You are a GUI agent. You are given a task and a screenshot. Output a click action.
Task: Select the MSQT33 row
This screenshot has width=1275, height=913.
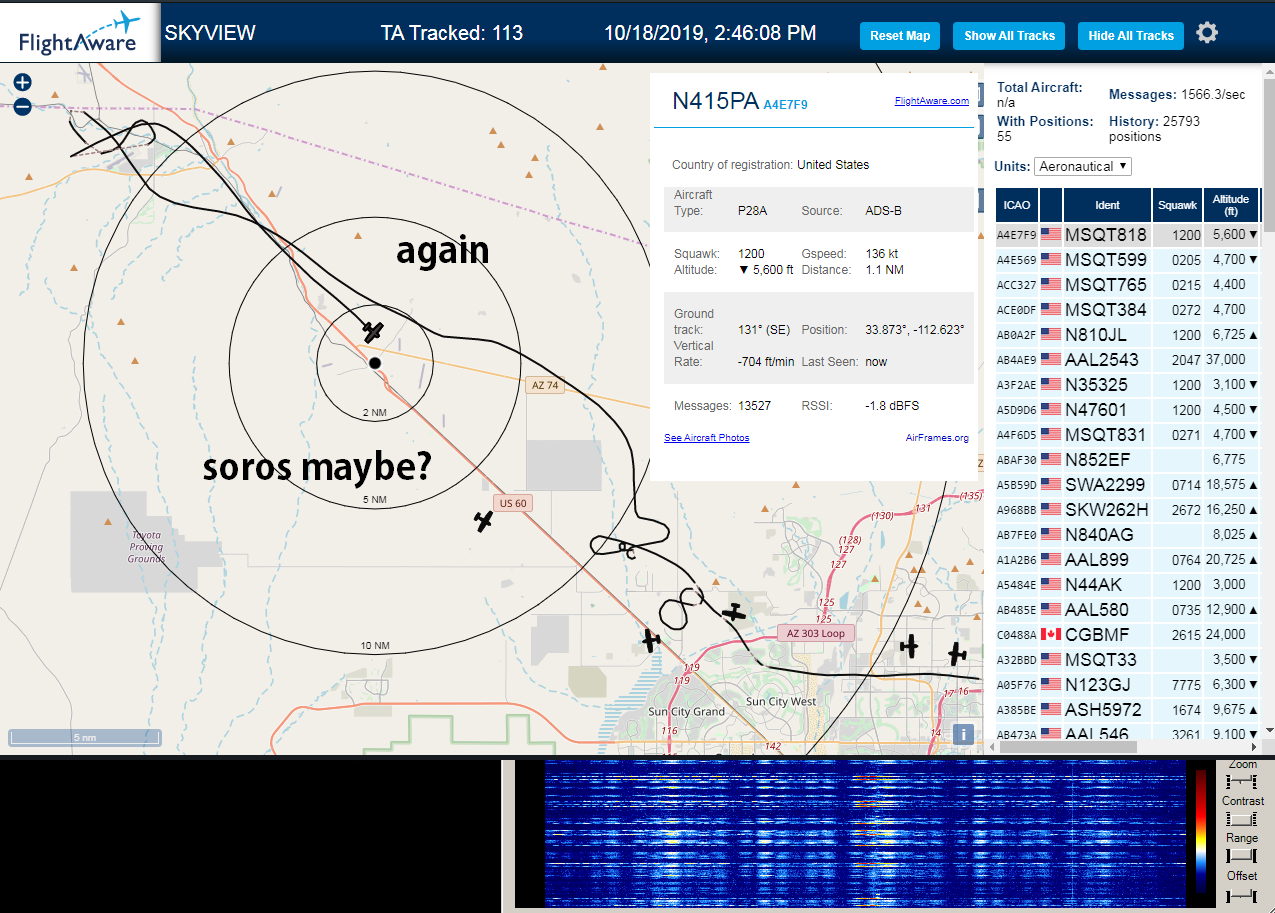click(1128, 660)
